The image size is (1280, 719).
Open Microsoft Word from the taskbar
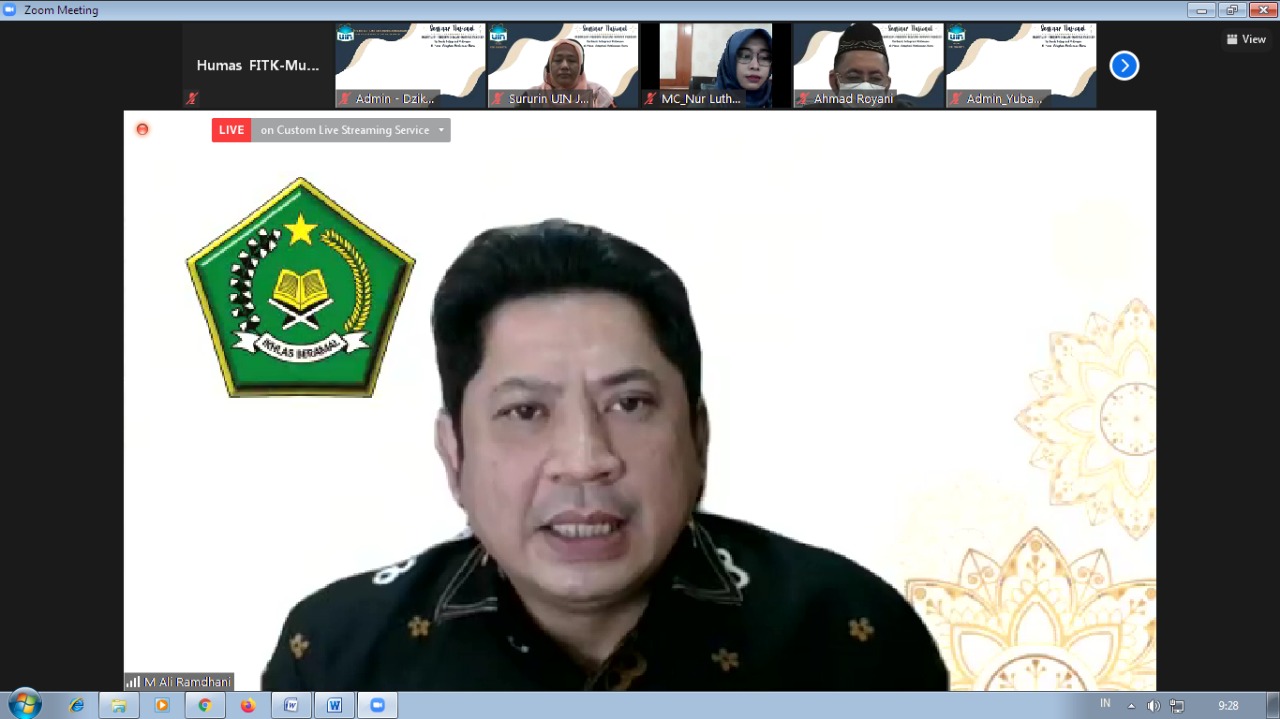(x=334, y=705)
